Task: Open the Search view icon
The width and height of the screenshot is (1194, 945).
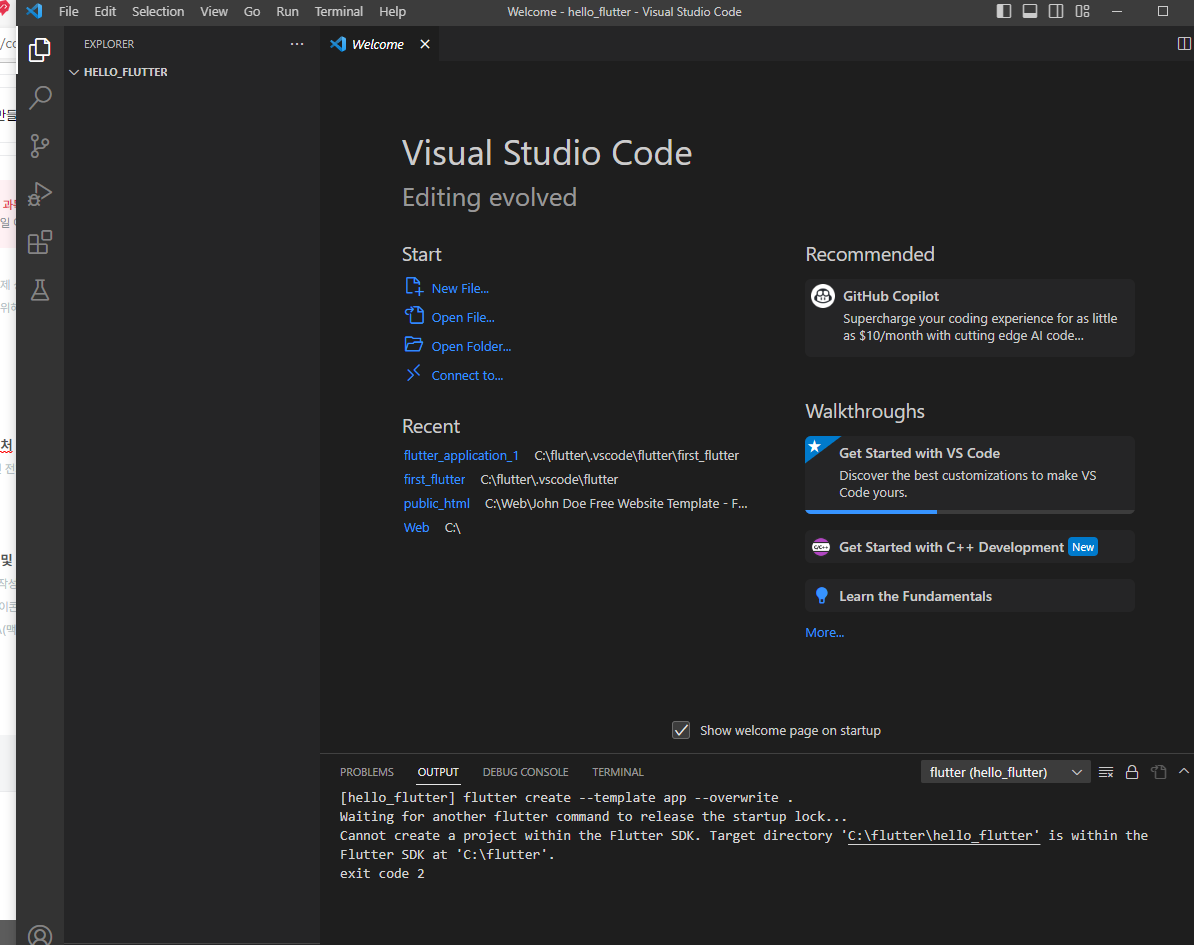Action: pyautogui.click(x=40, y=97)
